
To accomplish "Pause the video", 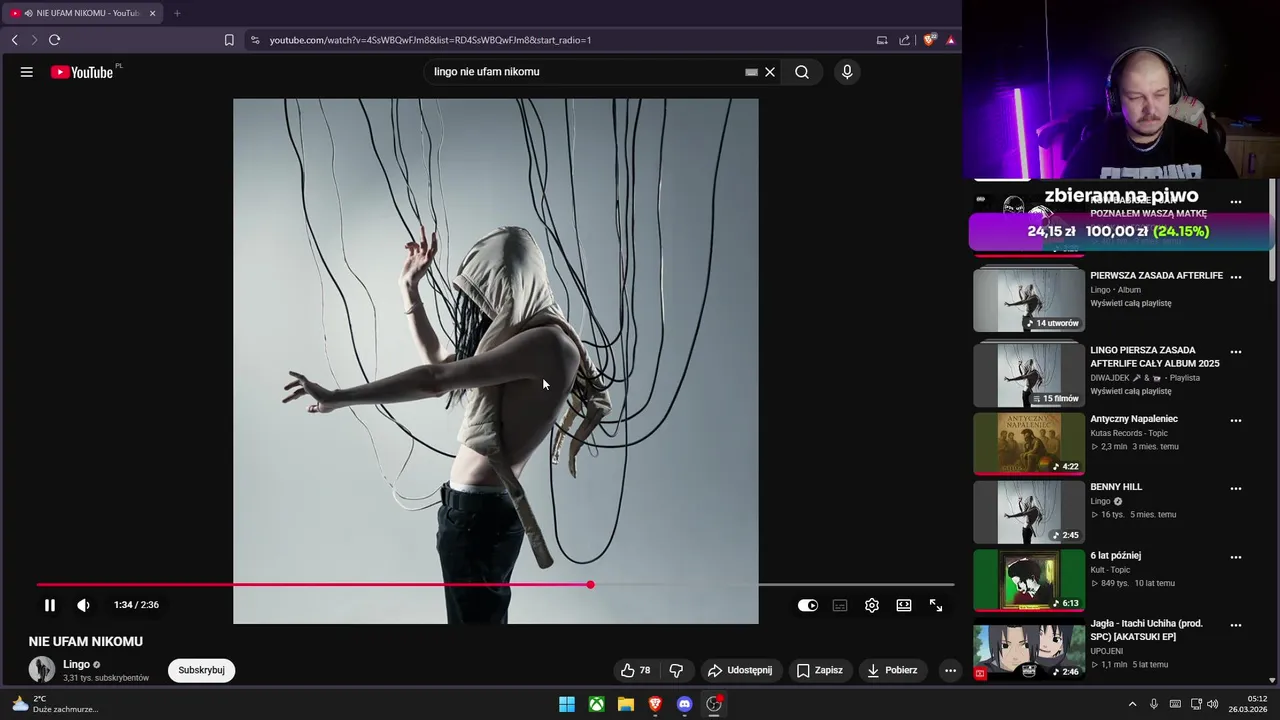I will coord(49,605).
